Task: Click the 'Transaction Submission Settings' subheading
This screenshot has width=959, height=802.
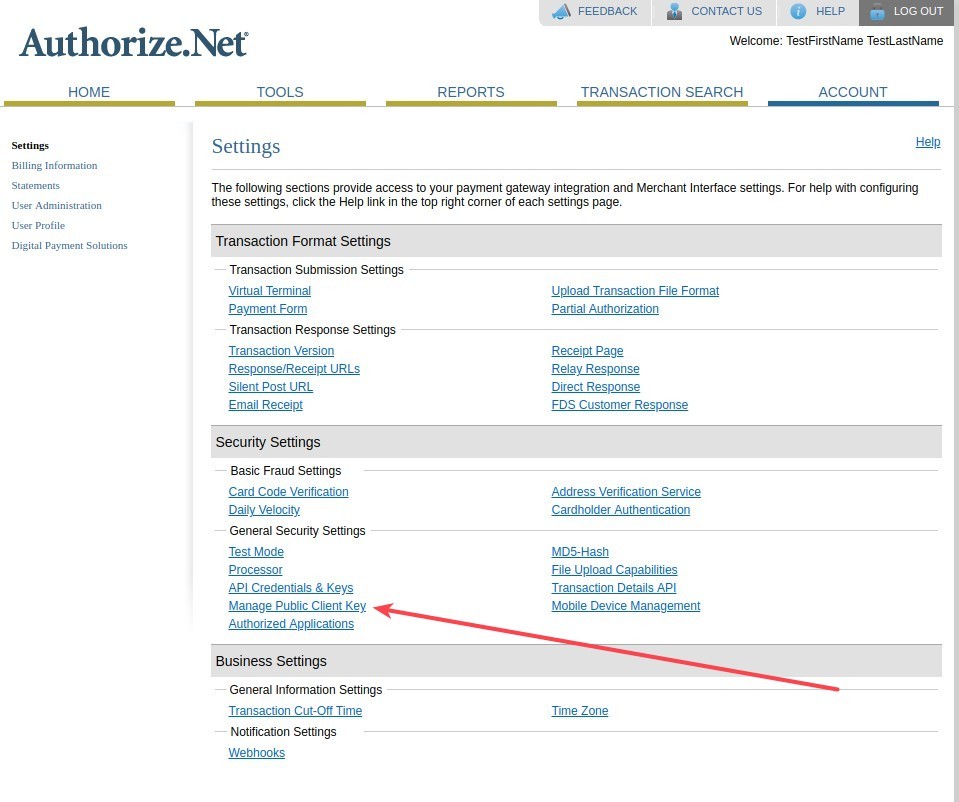Action: pyautogui.click(x=316, y=270)
